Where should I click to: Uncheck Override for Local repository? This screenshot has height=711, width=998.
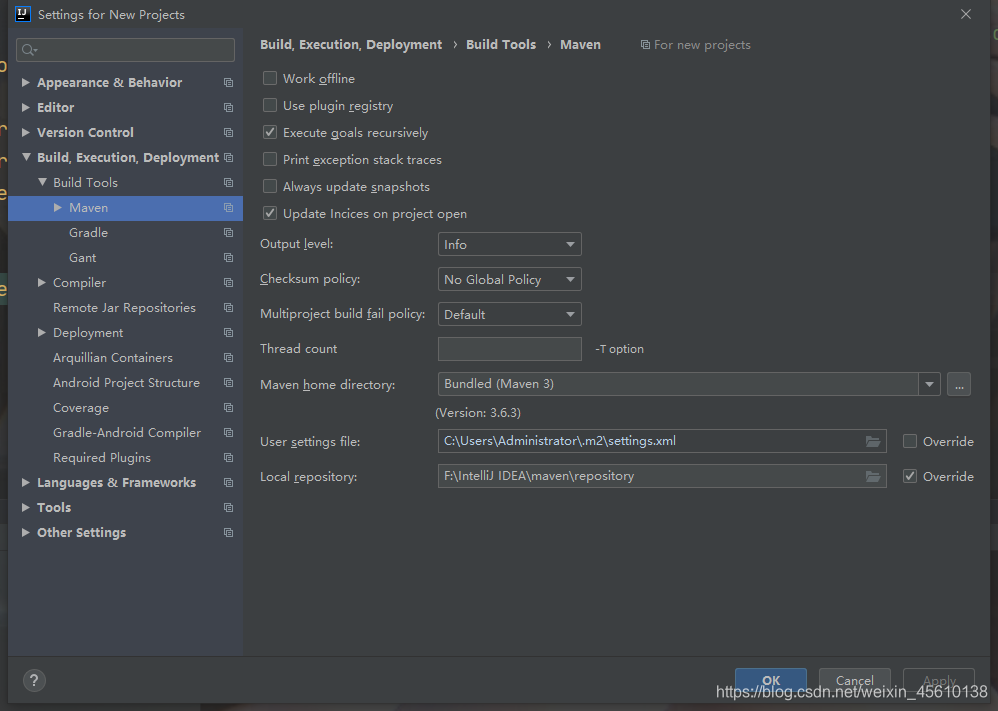point(910,476)
